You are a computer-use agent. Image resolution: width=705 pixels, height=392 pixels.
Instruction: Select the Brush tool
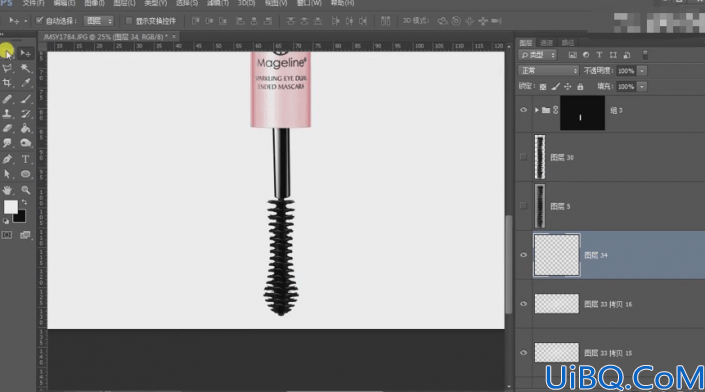(26, 99)
